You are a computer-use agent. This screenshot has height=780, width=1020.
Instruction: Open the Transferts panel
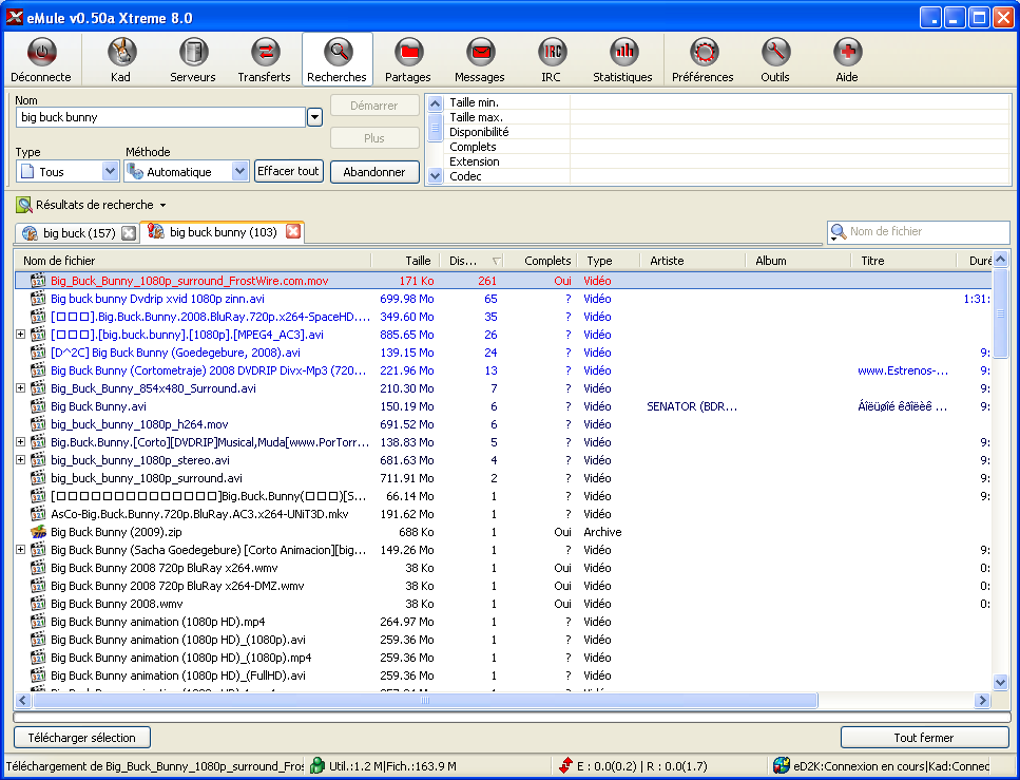[x=264, y=59]
